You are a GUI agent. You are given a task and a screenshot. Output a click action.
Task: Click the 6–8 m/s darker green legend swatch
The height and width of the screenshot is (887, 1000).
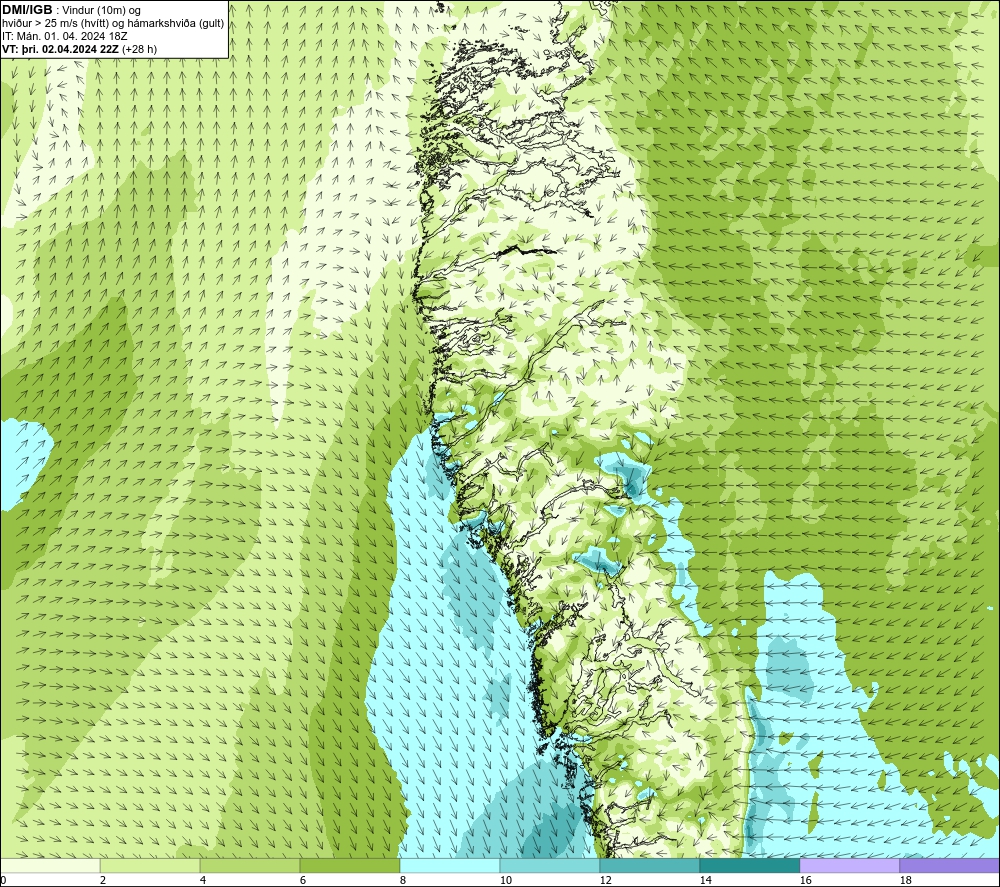350,866
